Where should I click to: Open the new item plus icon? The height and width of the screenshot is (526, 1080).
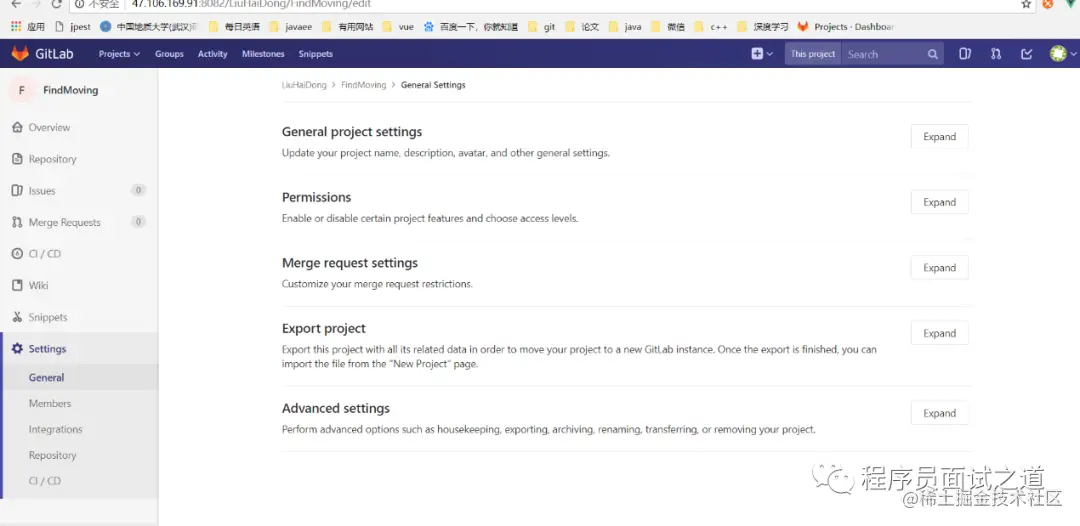coord(757,54)
